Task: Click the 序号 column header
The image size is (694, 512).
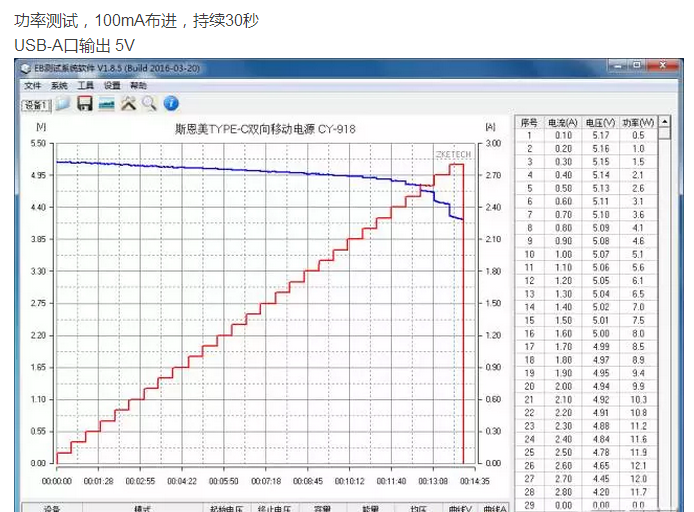Action: [530, 123]
